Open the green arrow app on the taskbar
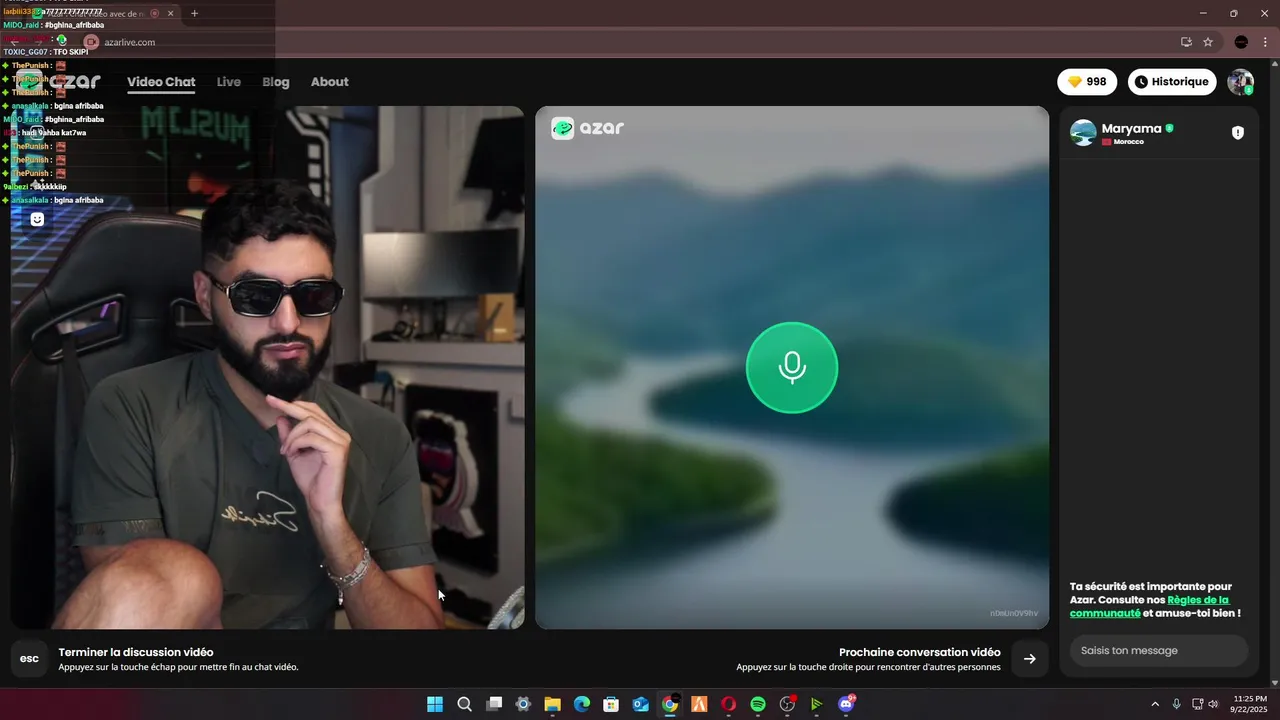This screenshot has height=720, width=1280. coord(817,704)
